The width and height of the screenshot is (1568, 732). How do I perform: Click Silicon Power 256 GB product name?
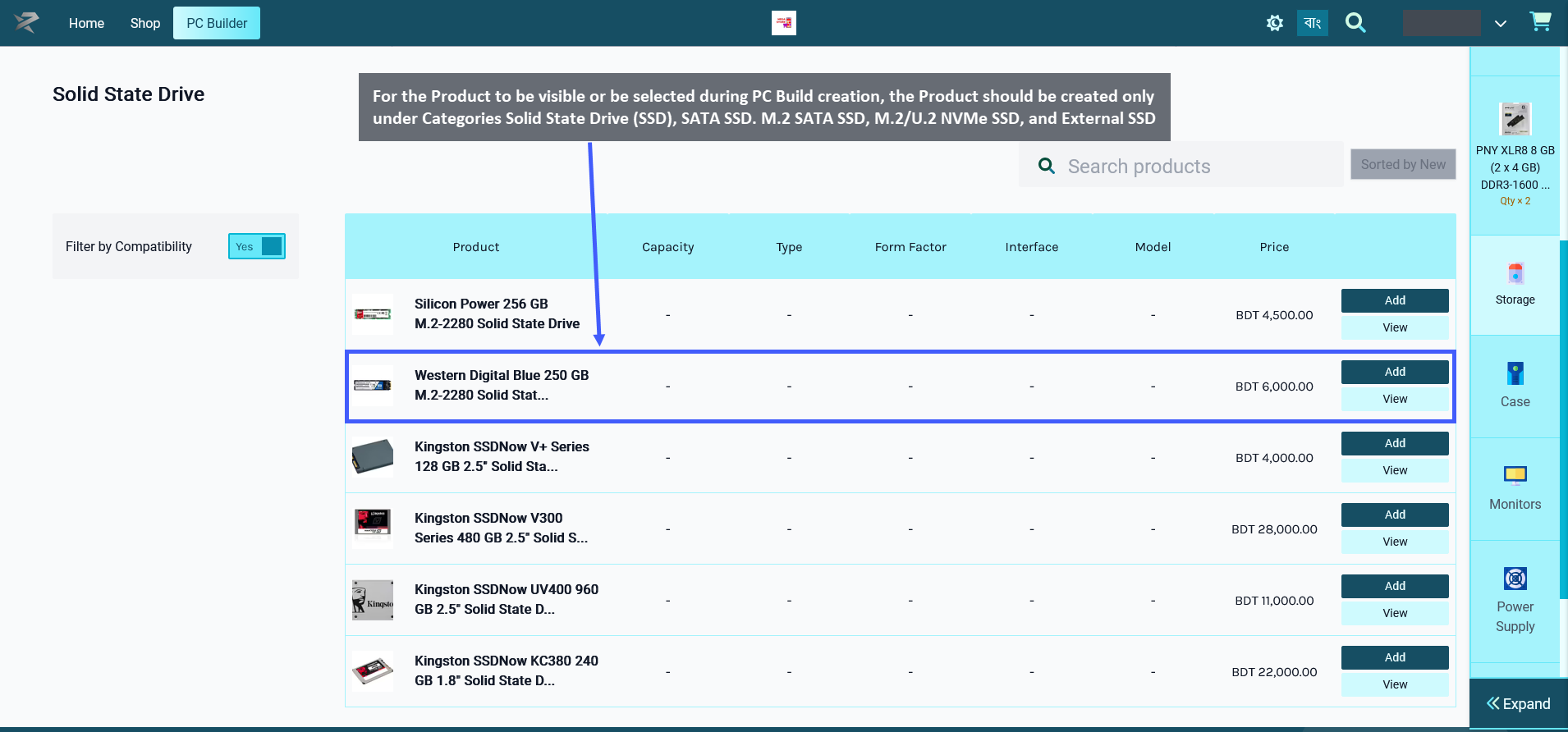click(497, 313)
